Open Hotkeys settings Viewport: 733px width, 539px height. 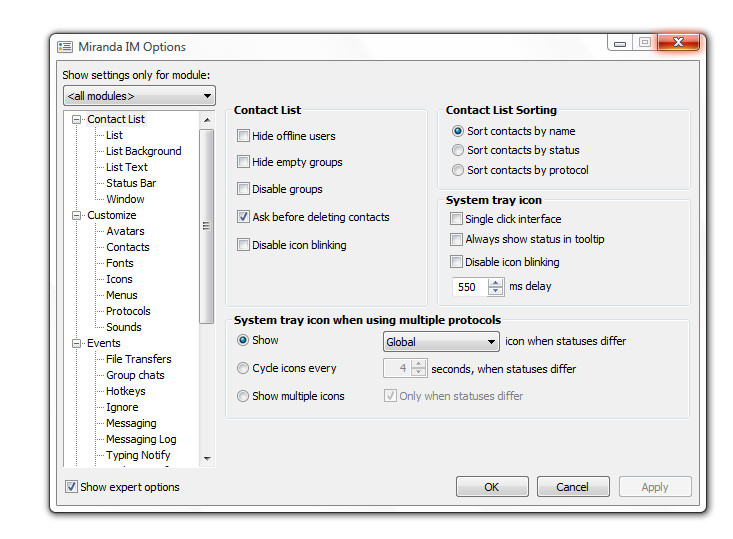126,391
